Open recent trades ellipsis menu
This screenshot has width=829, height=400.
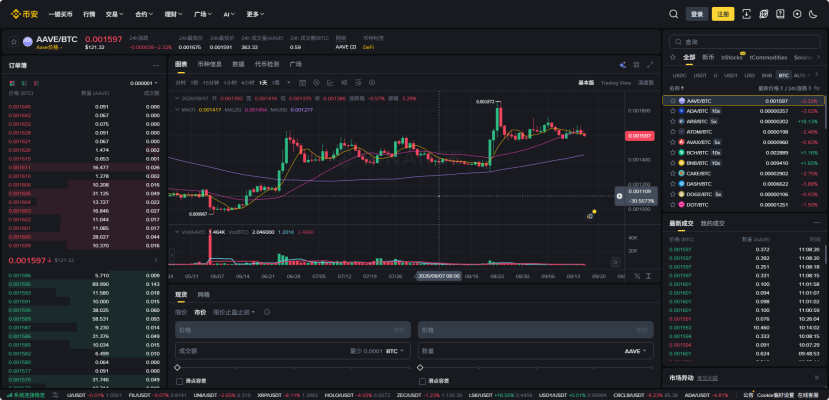[x=816, y=223]
